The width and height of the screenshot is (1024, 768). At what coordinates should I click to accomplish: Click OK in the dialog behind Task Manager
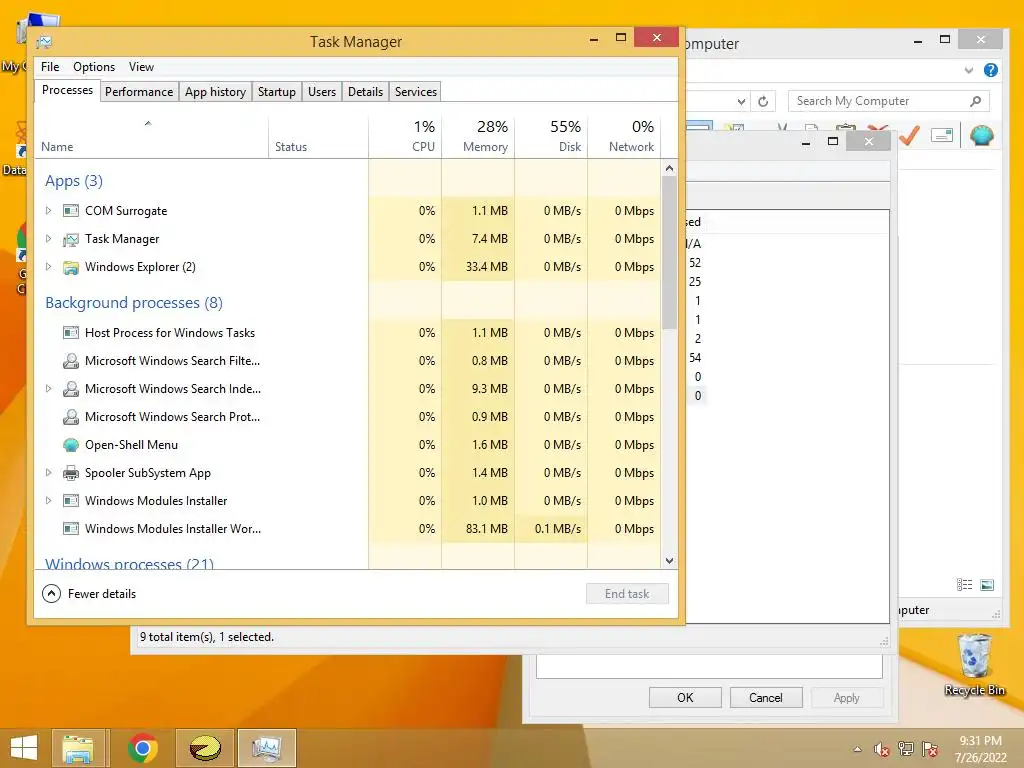point(685,697)
